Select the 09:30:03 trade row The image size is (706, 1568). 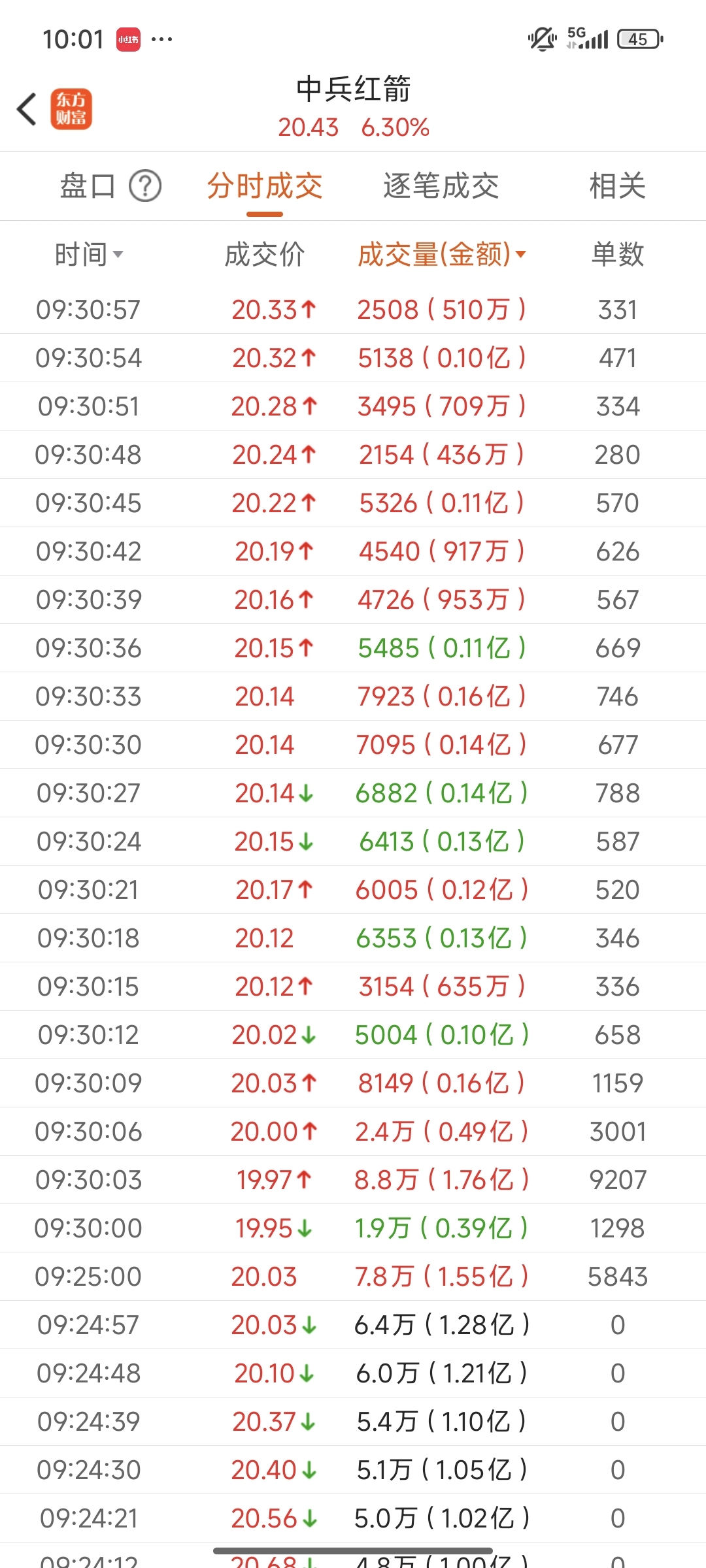[353, 1180]
